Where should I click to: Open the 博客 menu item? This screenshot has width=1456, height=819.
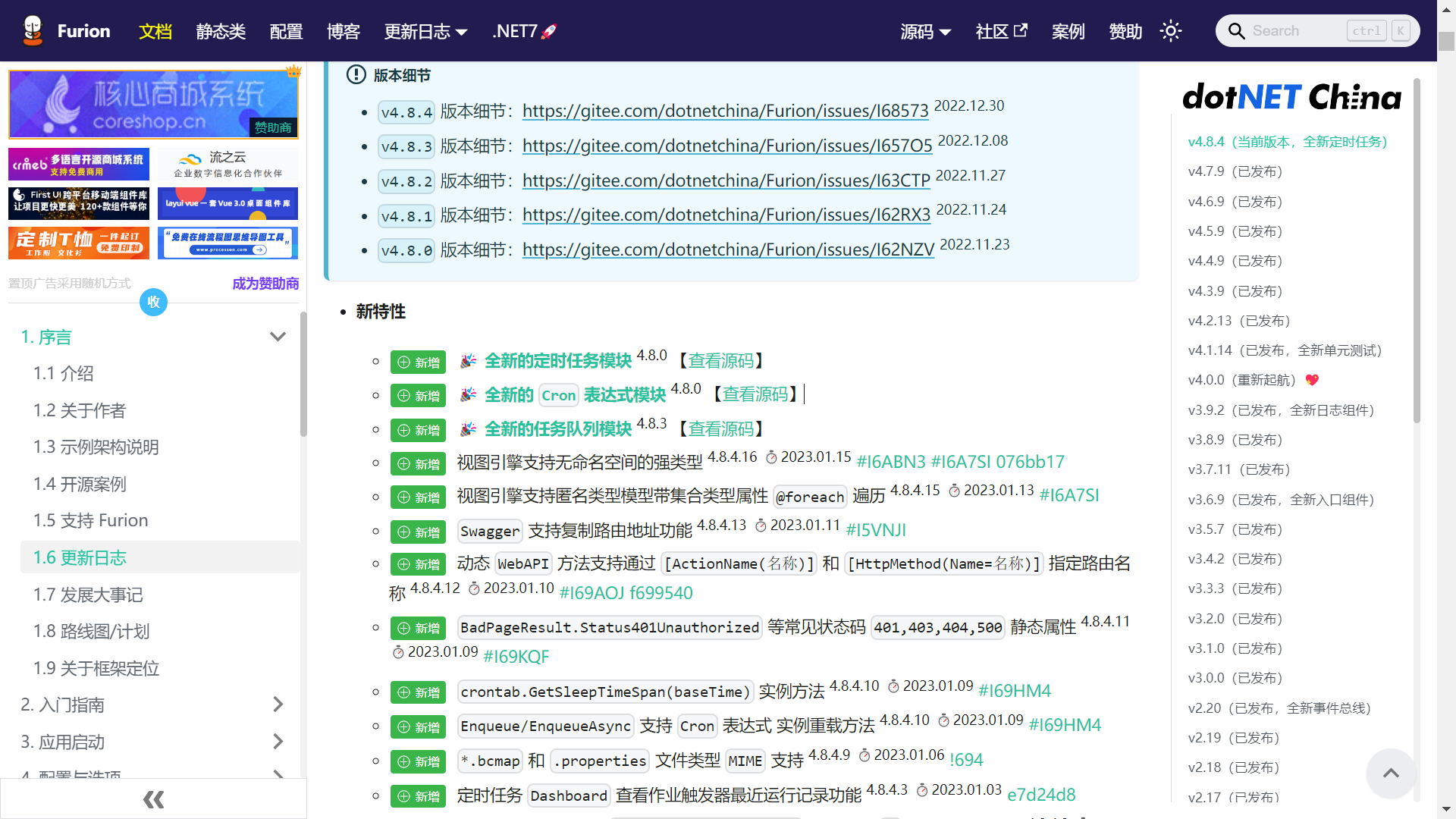click(343, 32)
